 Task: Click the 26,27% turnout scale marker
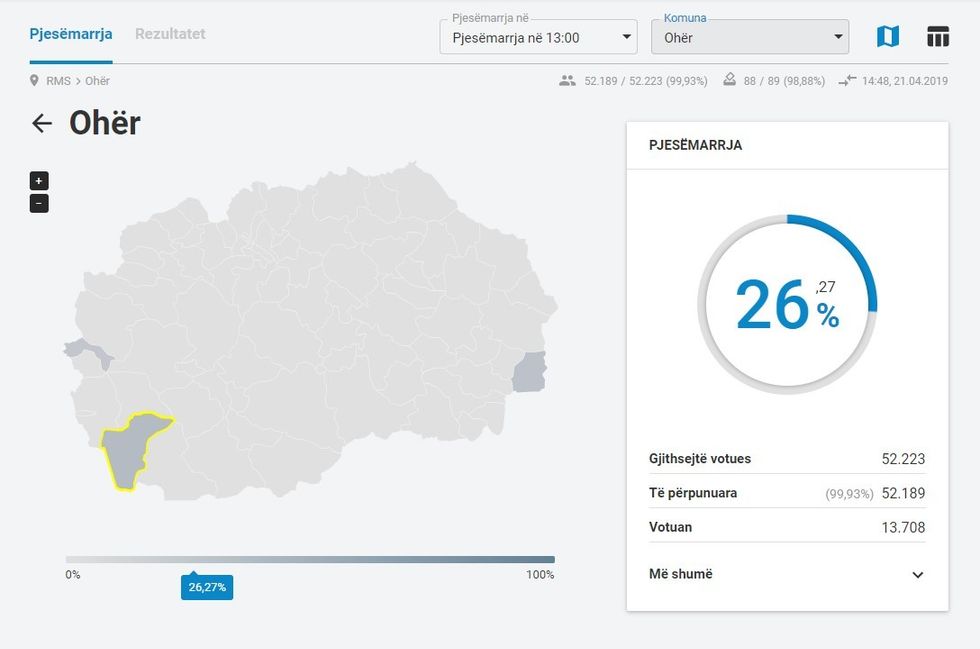tap(207, 587)
